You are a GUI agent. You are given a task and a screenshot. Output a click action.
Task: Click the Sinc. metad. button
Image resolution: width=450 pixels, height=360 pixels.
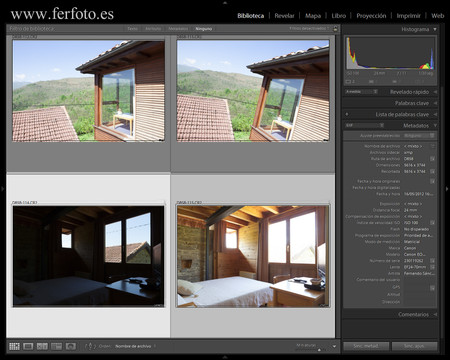[x=366, y=346]
